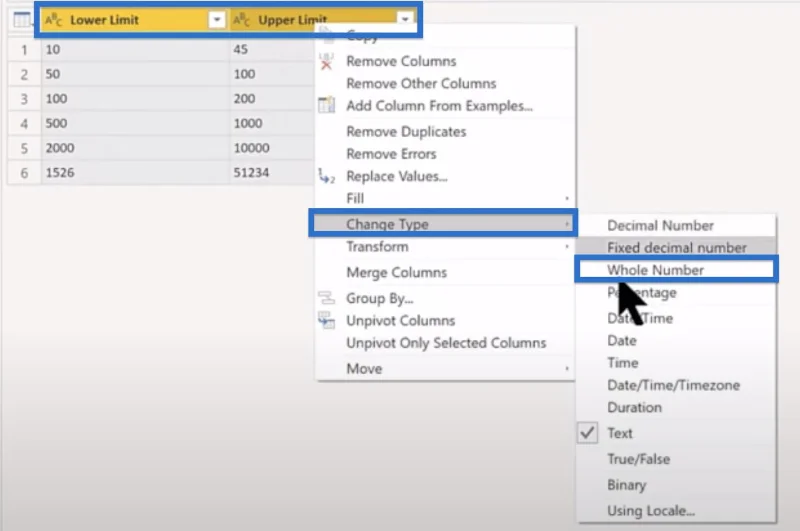Click the Add Column From Examples icon
This screenshot has height=531, width=800.
tap(327, 105)
